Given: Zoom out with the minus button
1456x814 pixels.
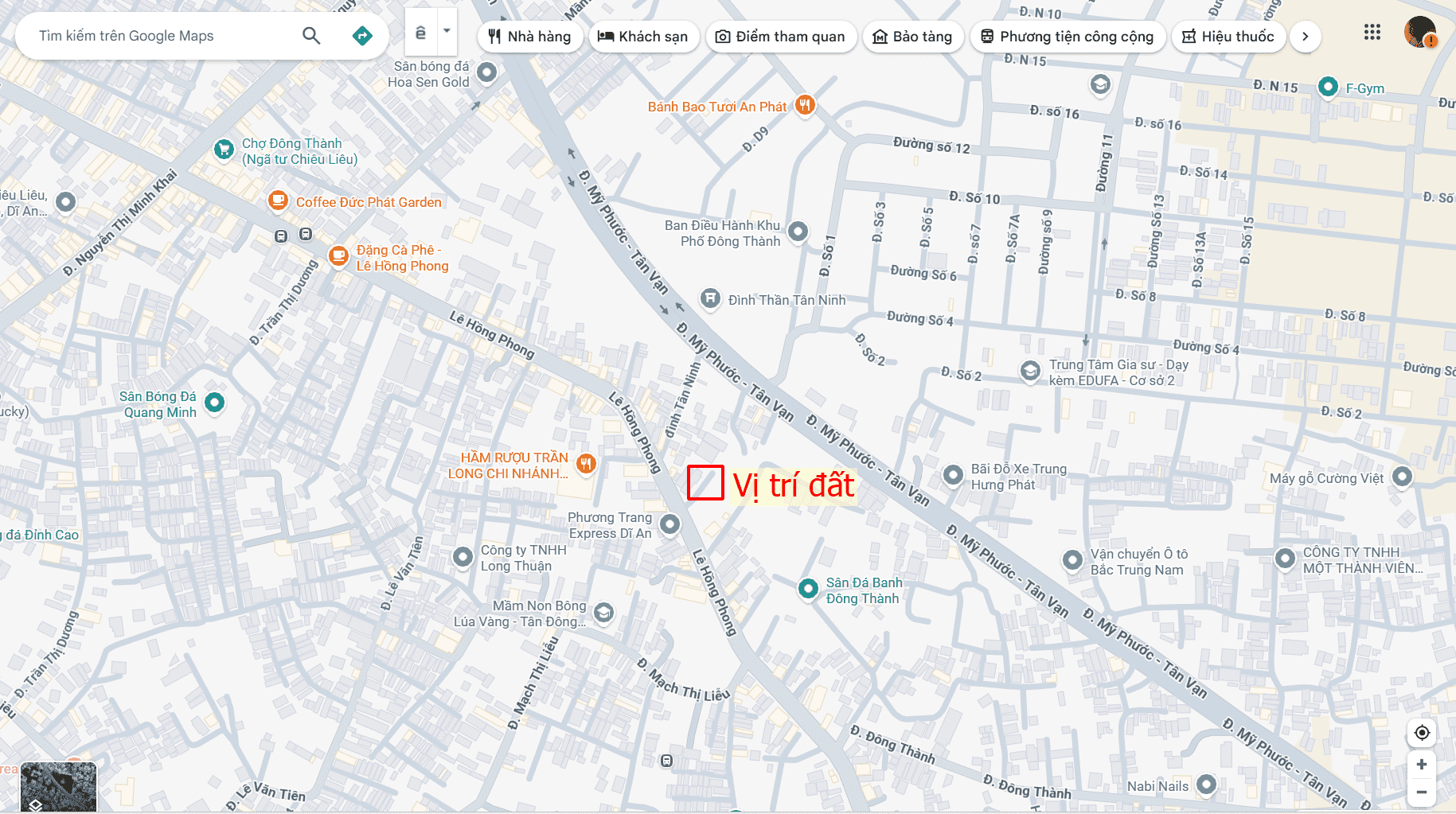Looking at the screenshot, I should tap(1422, 793).
